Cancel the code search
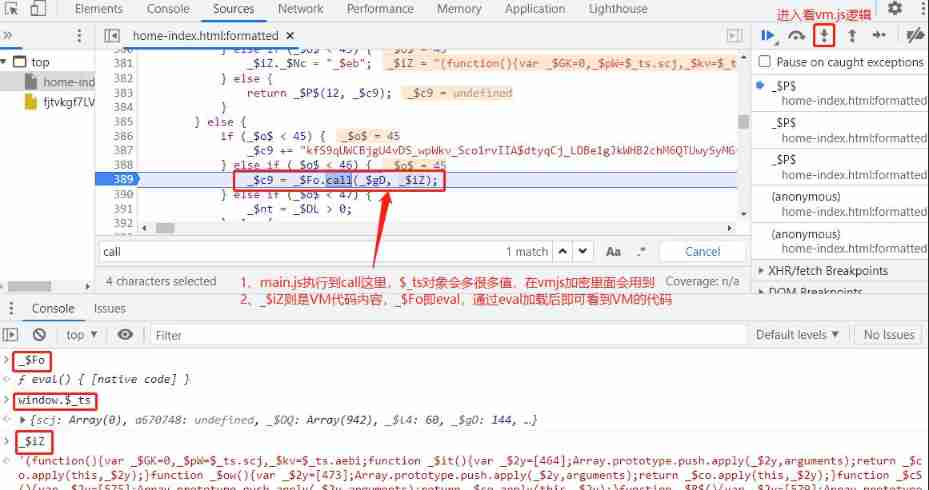This screenshot has width=929, height=490. click(x=703, y=252)
